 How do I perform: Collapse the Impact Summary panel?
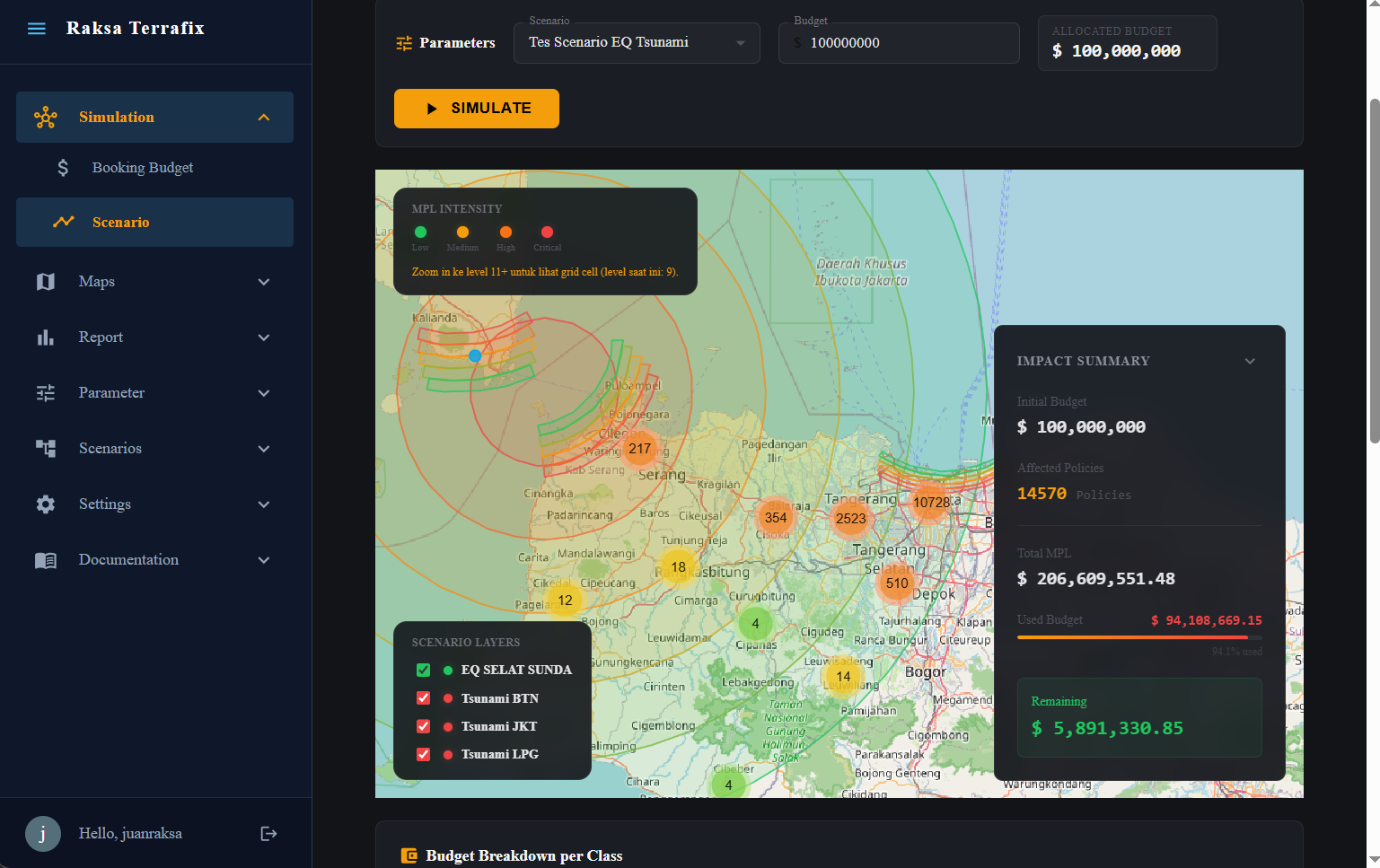pos(1250,361)
